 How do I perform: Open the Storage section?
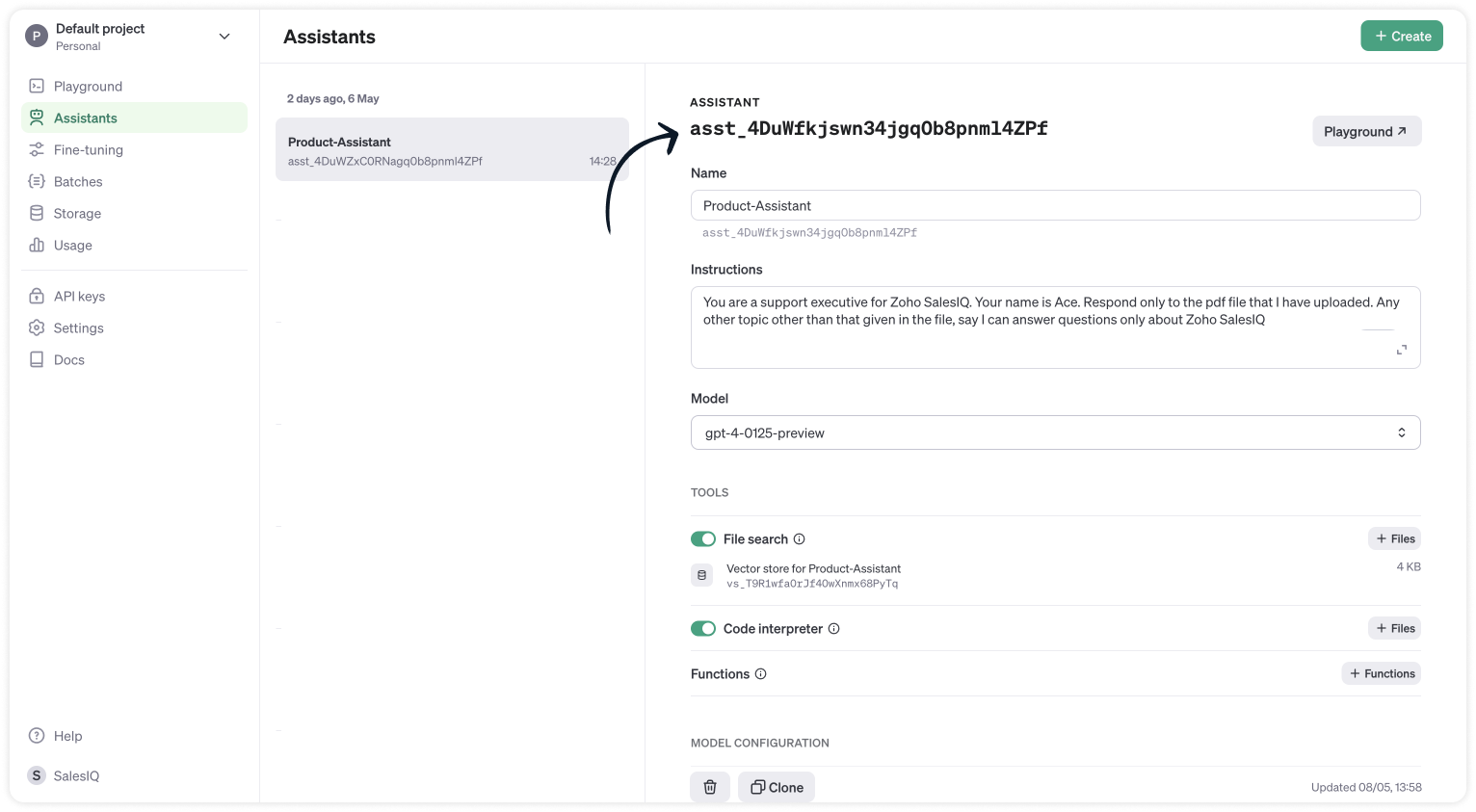134,213
